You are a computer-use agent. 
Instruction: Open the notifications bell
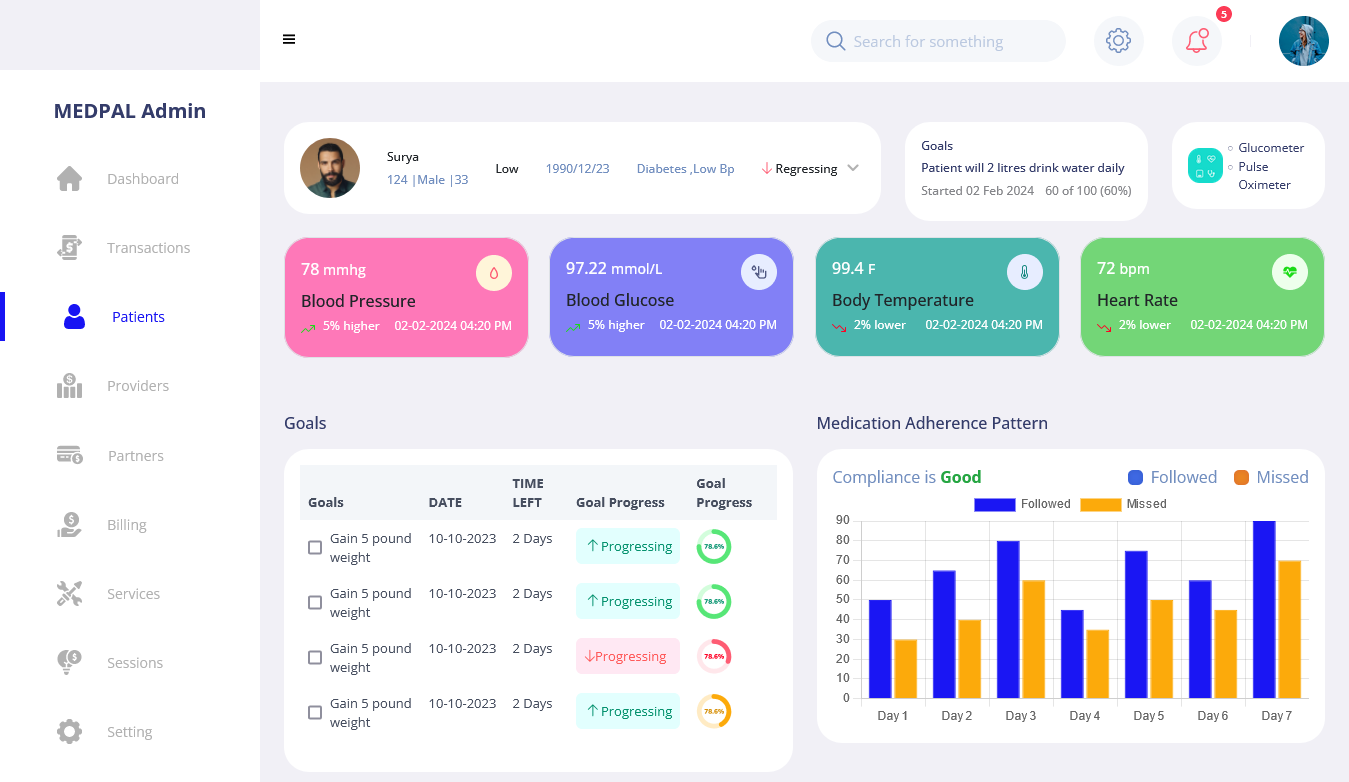tap(1196, 41)
